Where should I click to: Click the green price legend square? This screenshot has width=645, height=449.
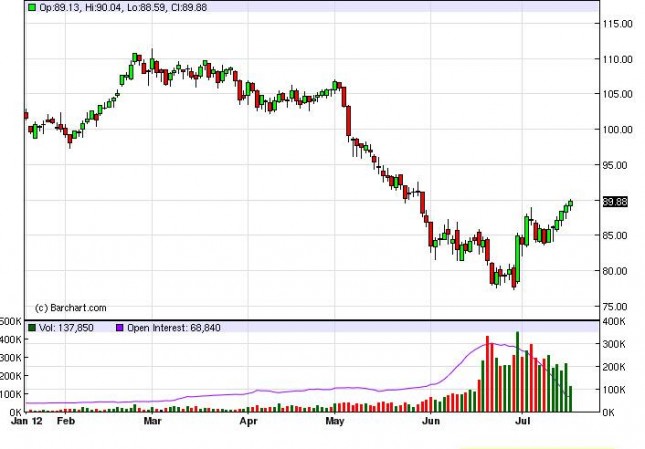[32, 7]
